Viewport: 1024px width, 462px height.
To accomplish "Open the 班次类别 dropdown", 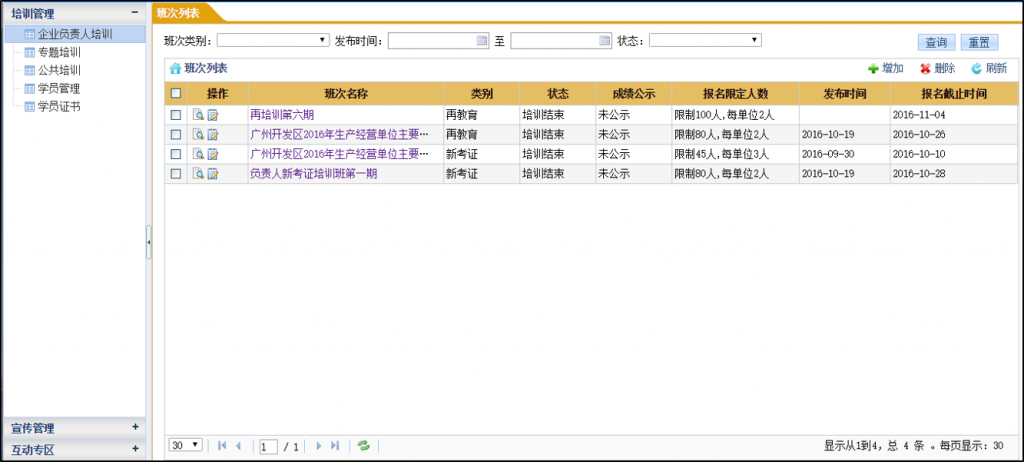I will pos(273,40).
